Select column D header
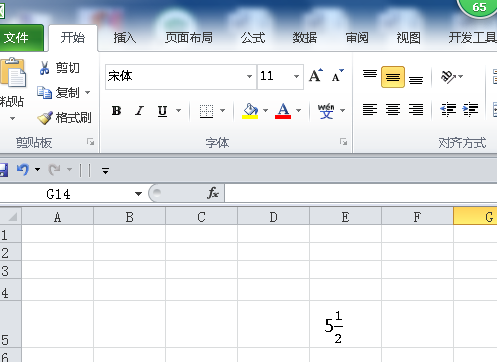The image size is (497, 362). coord(273,217)
